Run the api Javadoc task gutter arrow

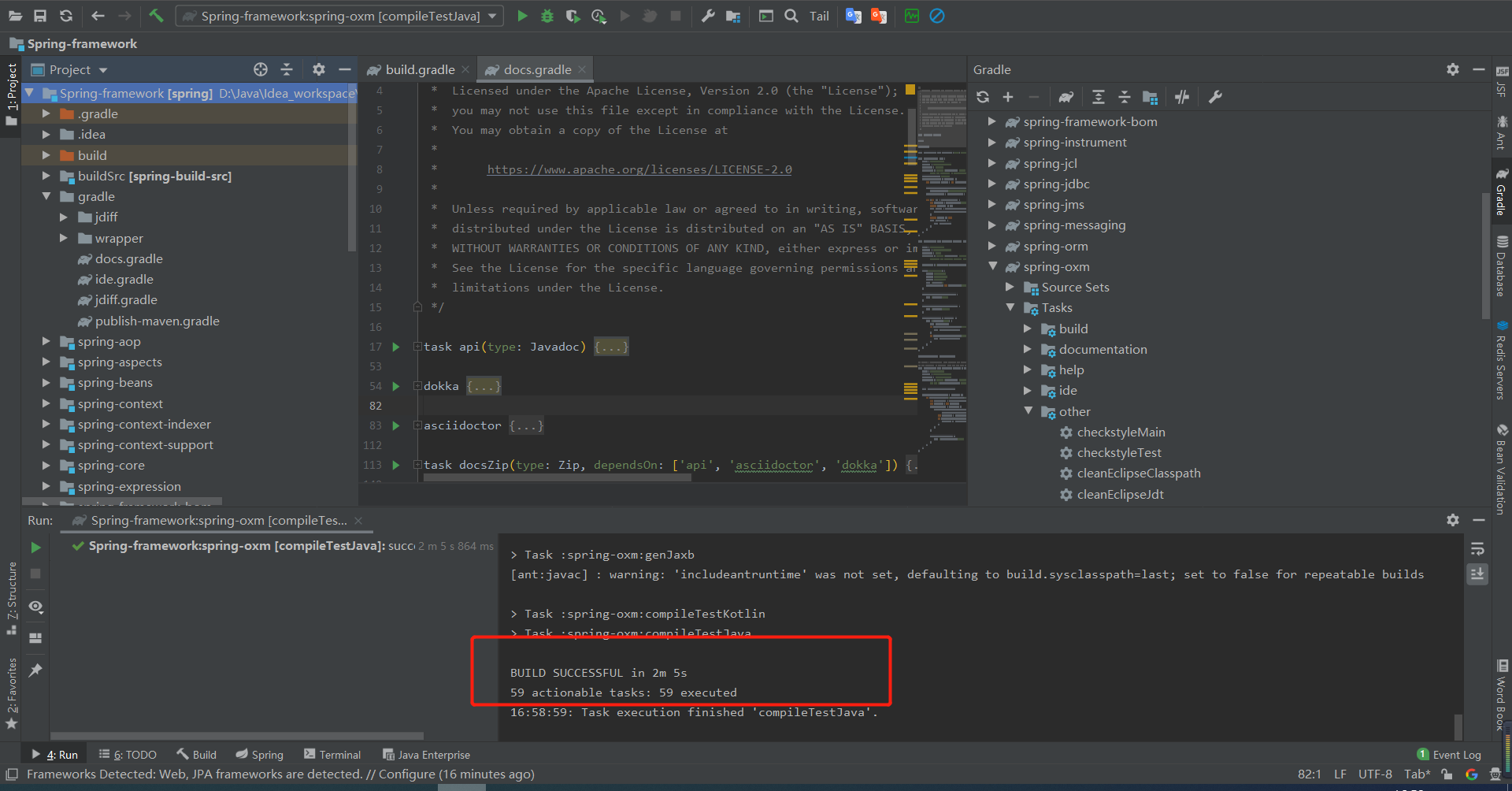(x=396, y=347)
